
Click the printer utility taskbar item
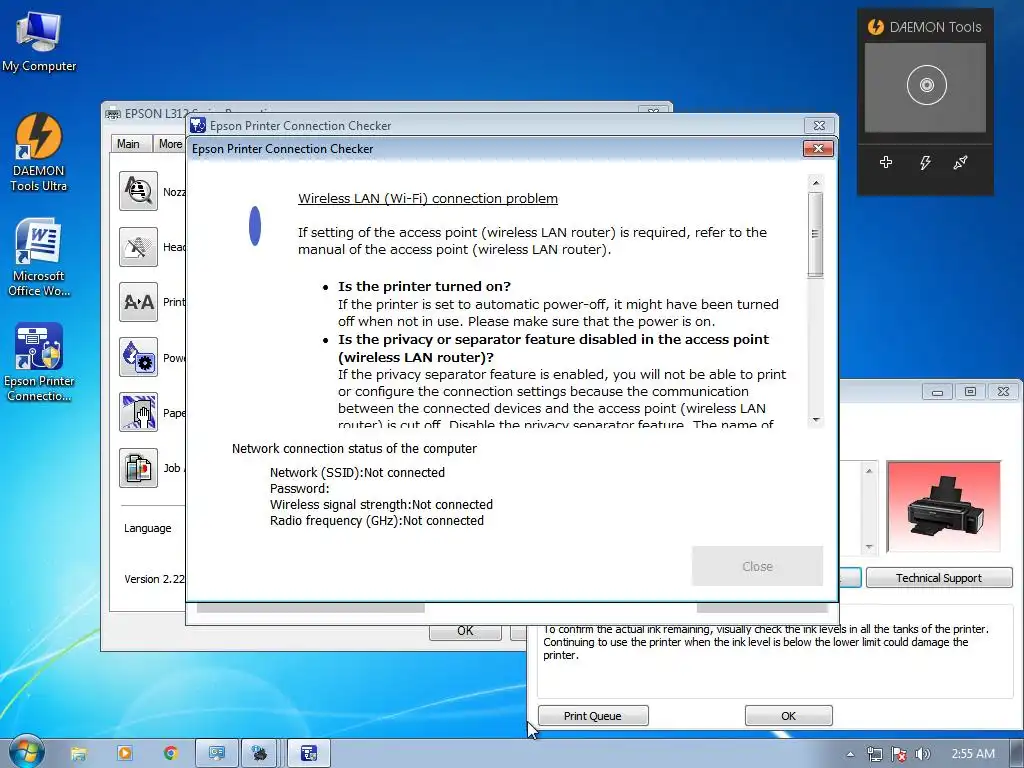click(x=260, y=754)
